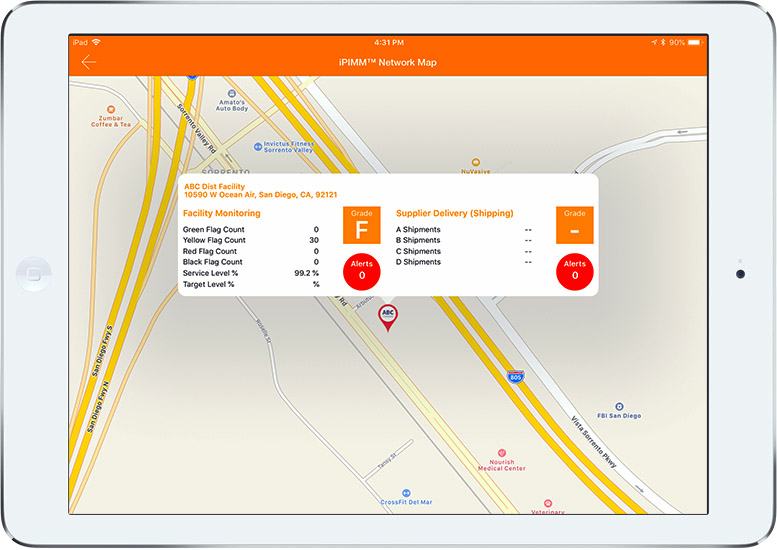Tap the San Diego Fwy S label

coord(103,351)
